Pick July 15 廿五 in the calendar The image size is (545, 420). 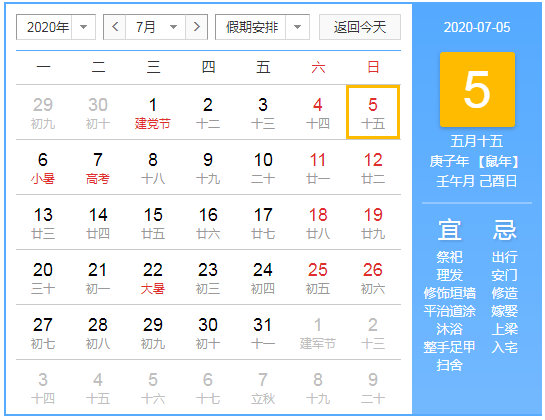(153, 223)
